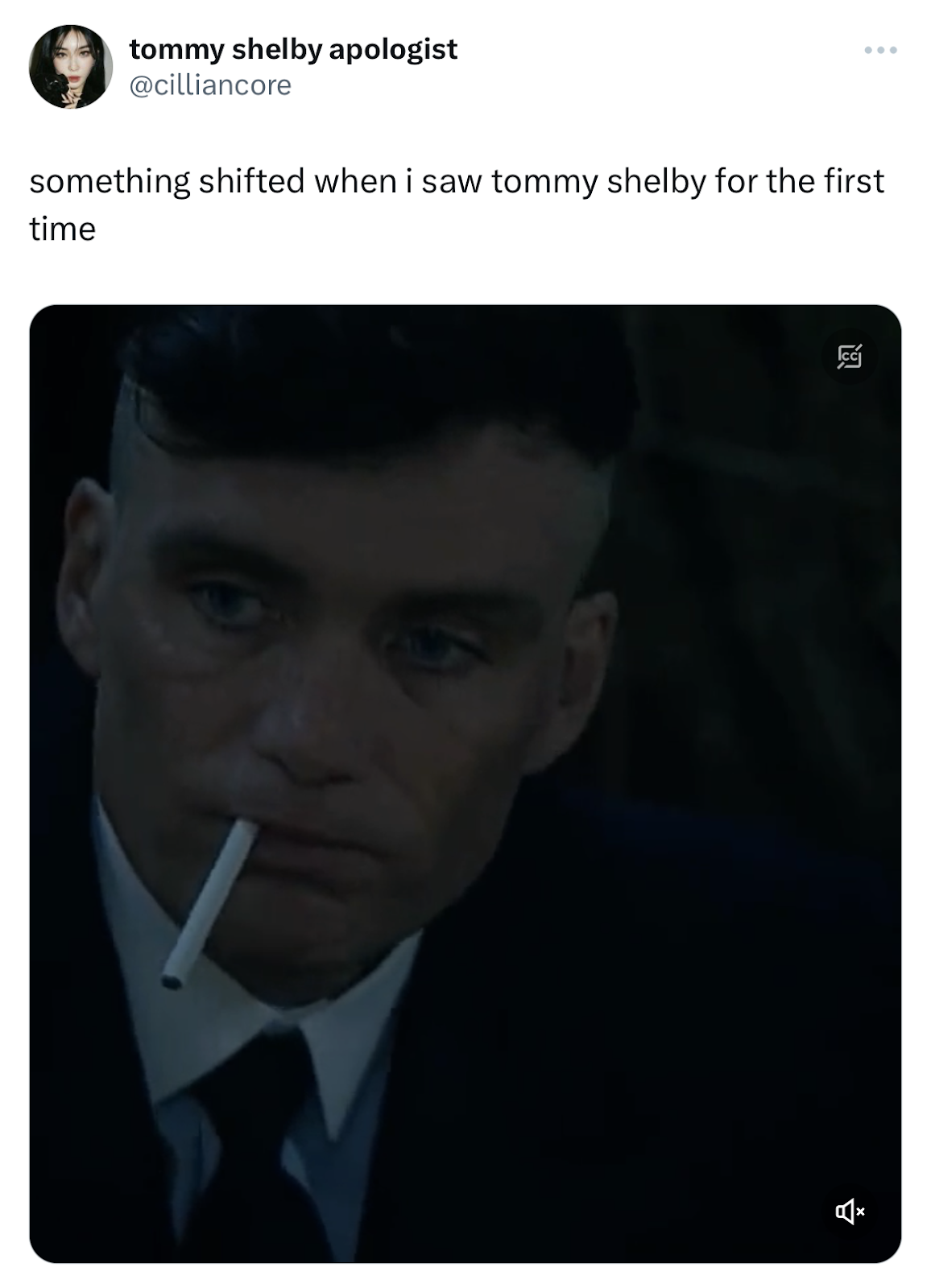The image size is (931, 1288).
Task: Enable sound via the muted speaker toggle
Action: pyautogui.click(x=849, y=1211)
